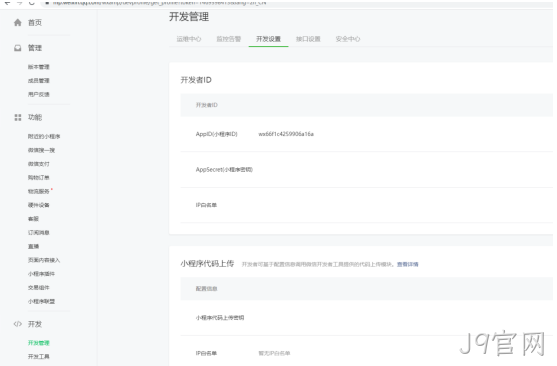Click the 开发 section heading in sidebar

pyautogui.click(x=35, y=324)
